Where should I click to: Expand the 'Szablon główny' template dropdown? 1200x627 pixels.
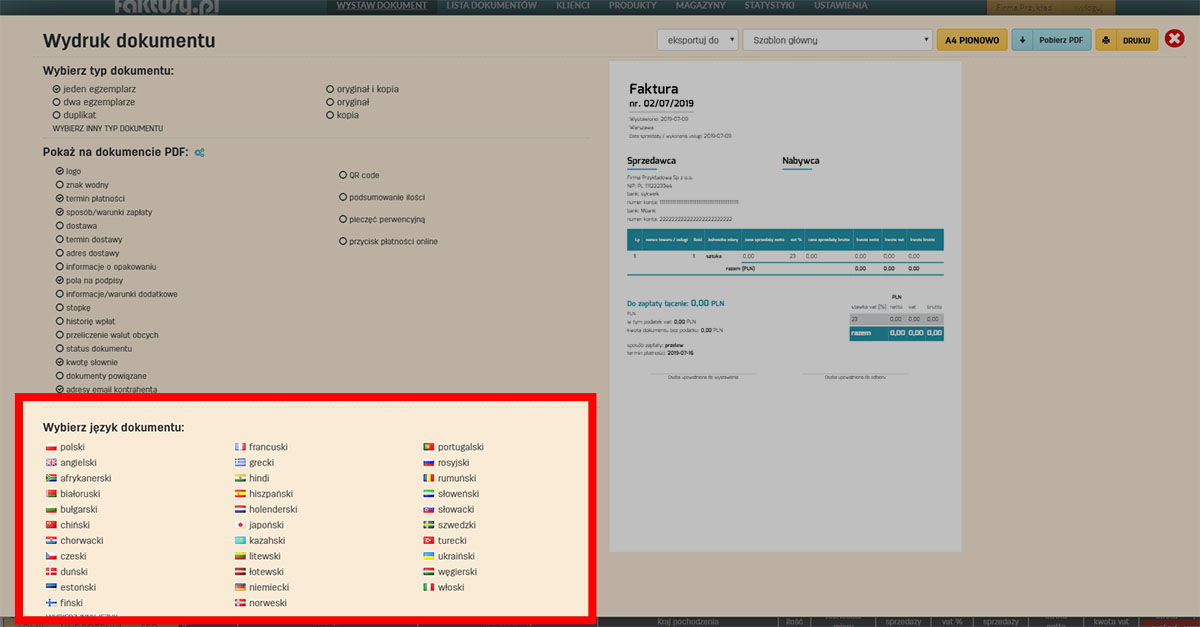838,40
